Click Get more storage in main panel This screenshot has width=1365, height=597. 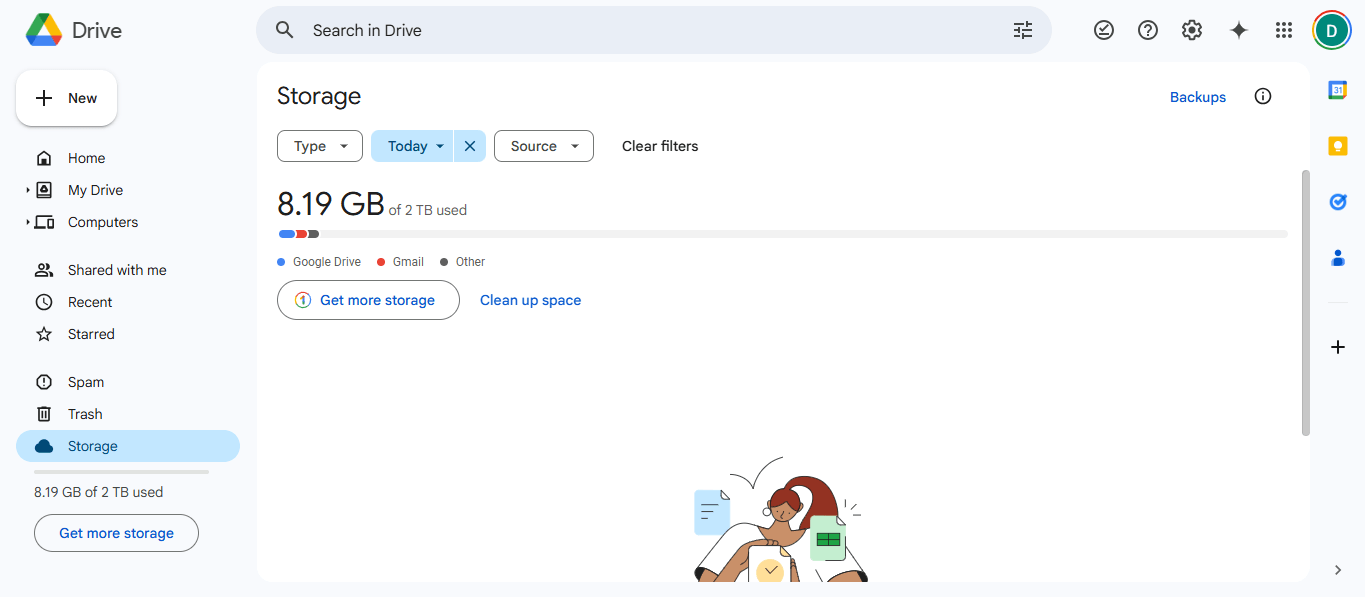(368, 300)
